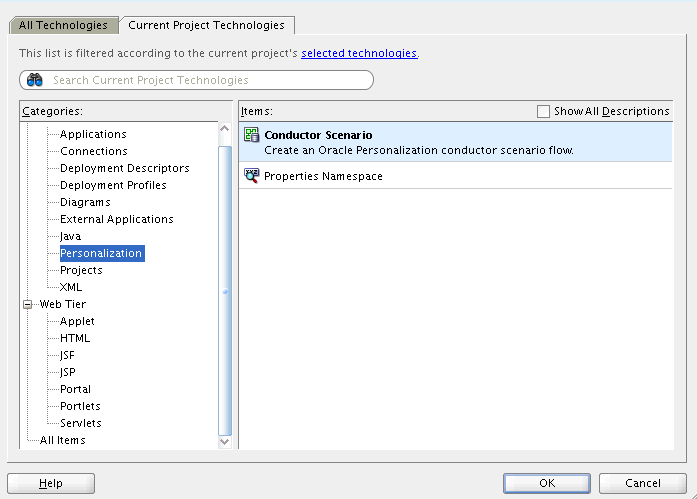Select the All Items node
The height and width of the screenshot is (499, 697).
coord(63,440)
